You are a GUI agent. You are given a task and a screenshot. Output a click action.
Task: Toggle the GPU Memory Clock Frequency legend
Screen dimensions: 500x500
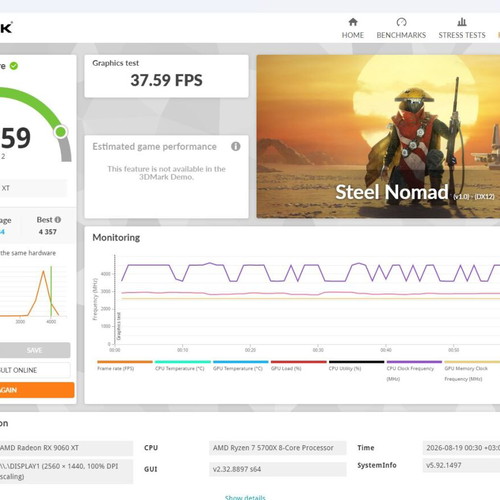pyautogui.click(x=472, y=371)
